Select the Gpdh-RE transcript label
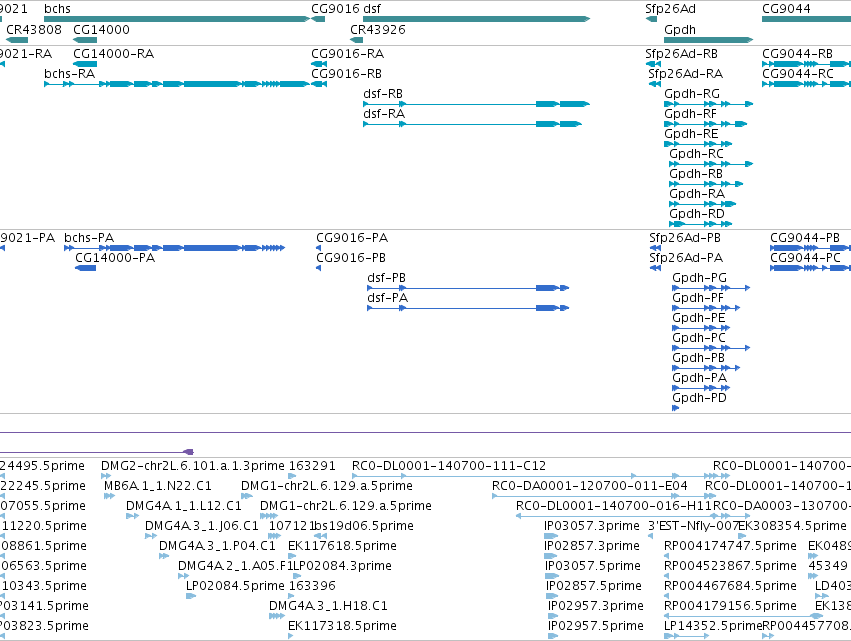This screenshot has width=851, height=641. [x=691, y=134]
